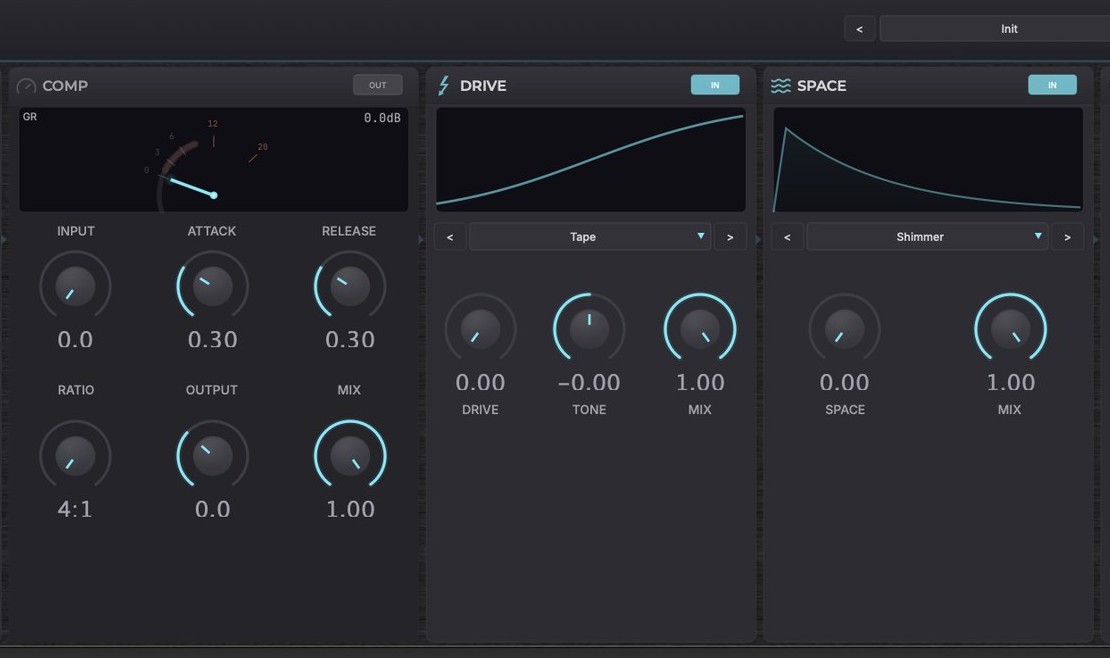Click the 4:1 ratio value
This screenshot has height=658, width=1110.
[x=75, y=509]
